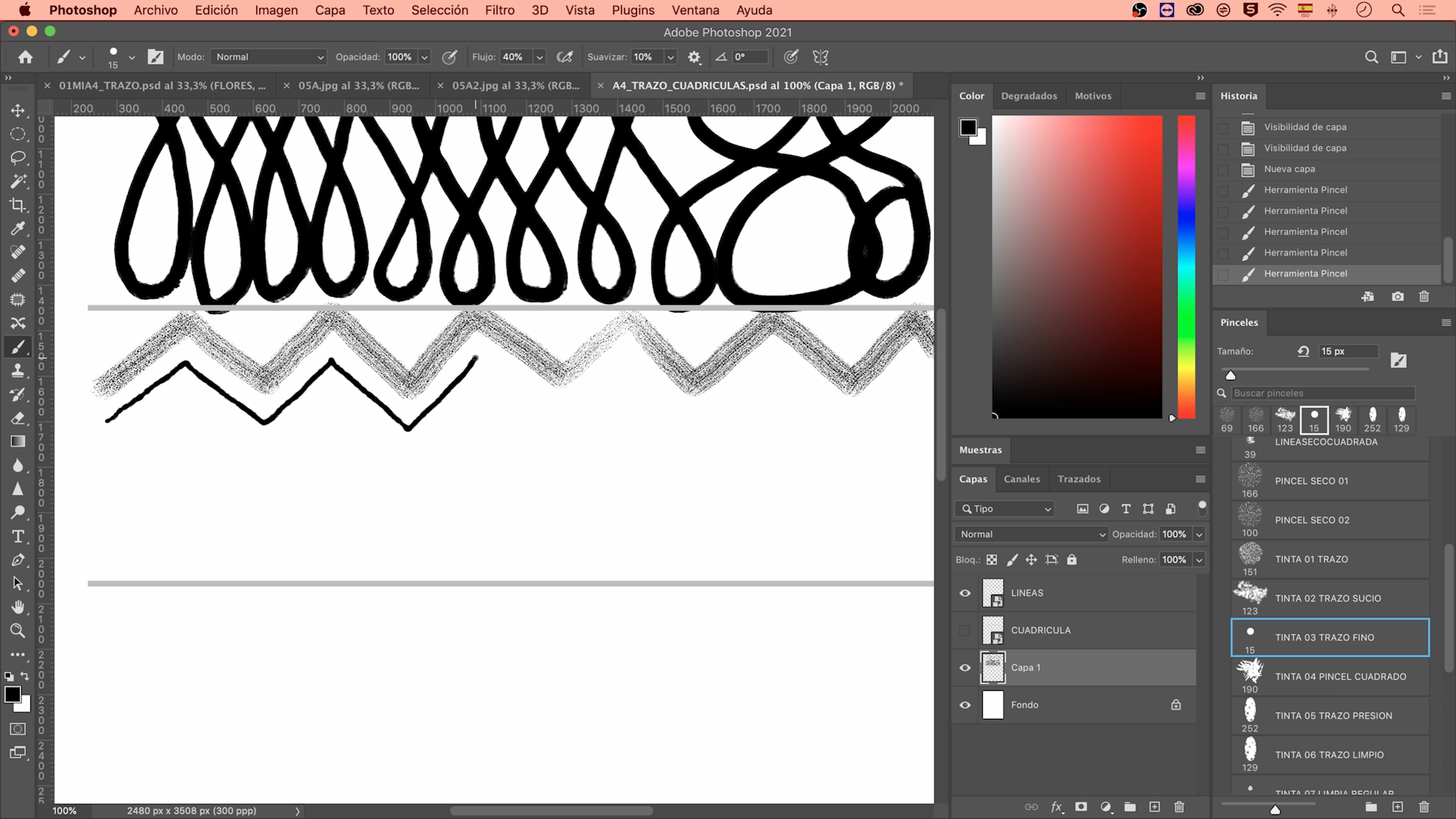
Task: Select the Lasso tool
Action: [17, 158]
